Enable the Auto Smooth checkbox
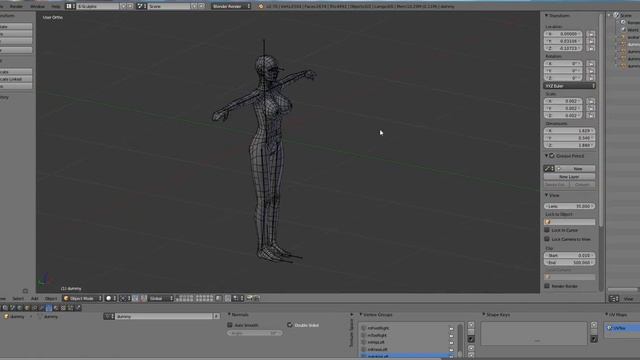This screenshot has height=360, width=640. (230, 325)
